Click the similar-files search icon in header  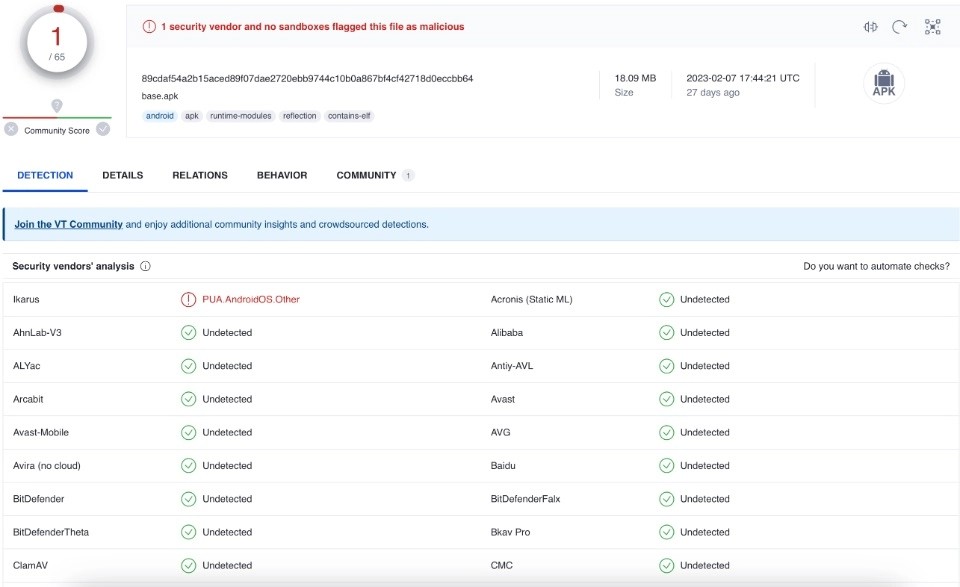click(x=871, y=27)
